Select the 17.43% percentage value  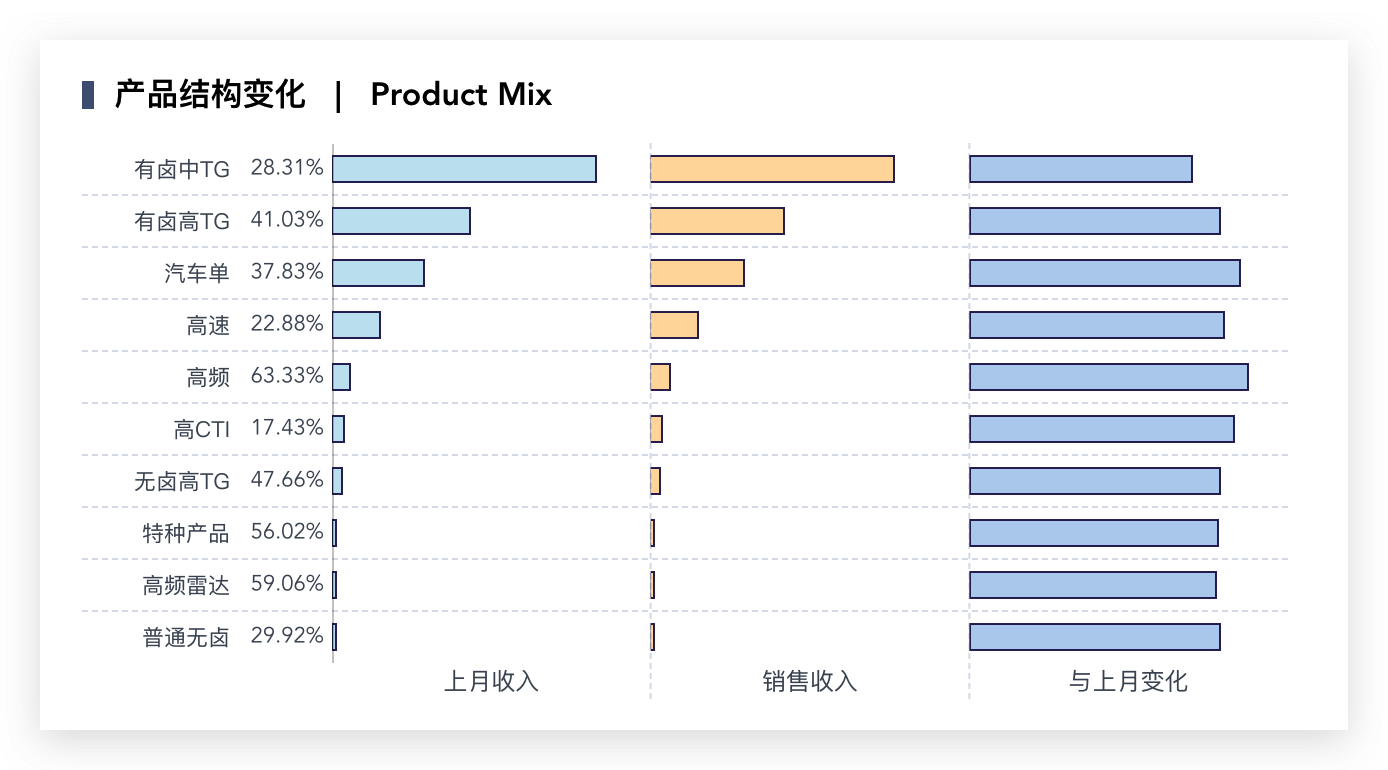(287, 428)
